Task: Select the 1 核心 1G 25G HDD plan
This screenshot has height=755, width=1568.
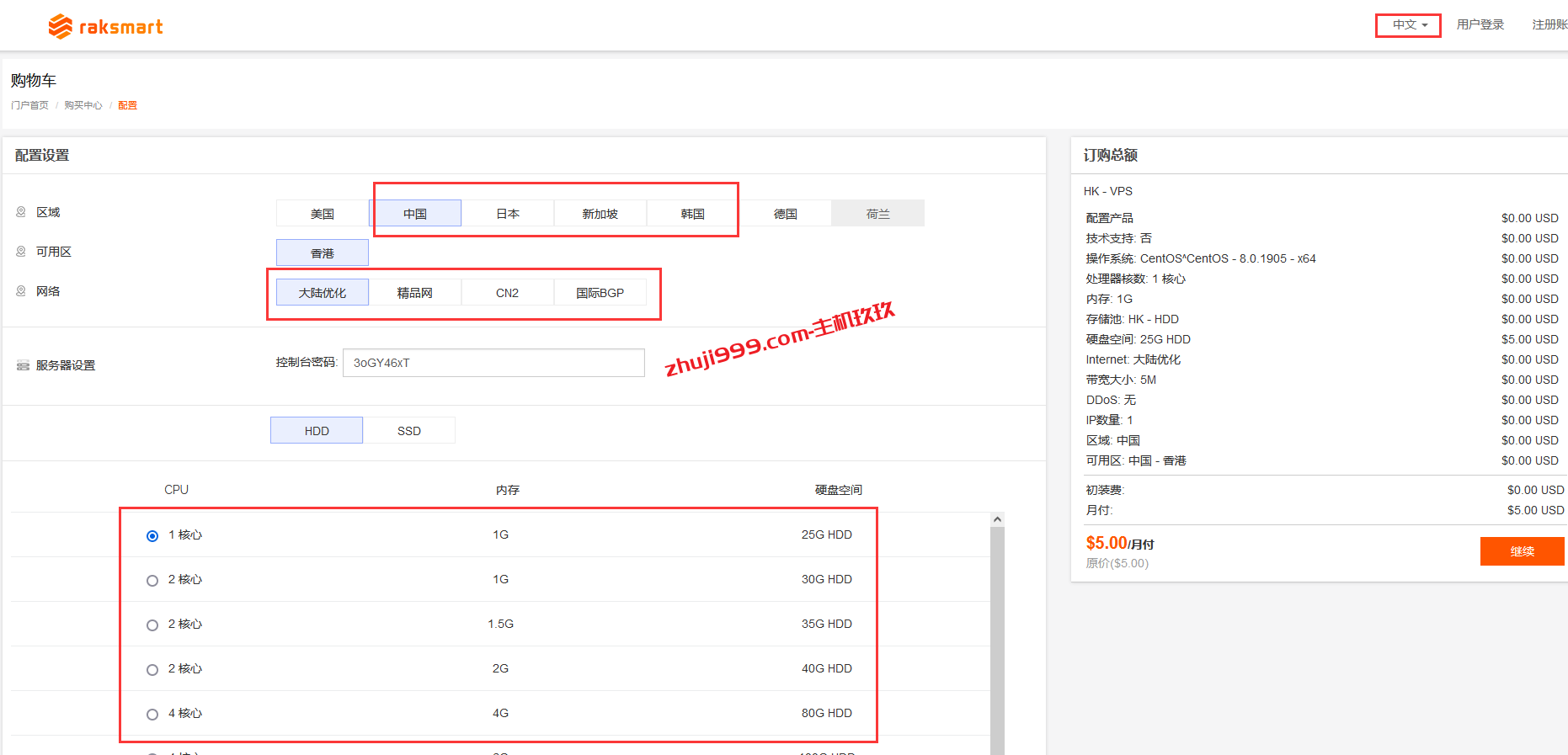Action: (152, 536)
